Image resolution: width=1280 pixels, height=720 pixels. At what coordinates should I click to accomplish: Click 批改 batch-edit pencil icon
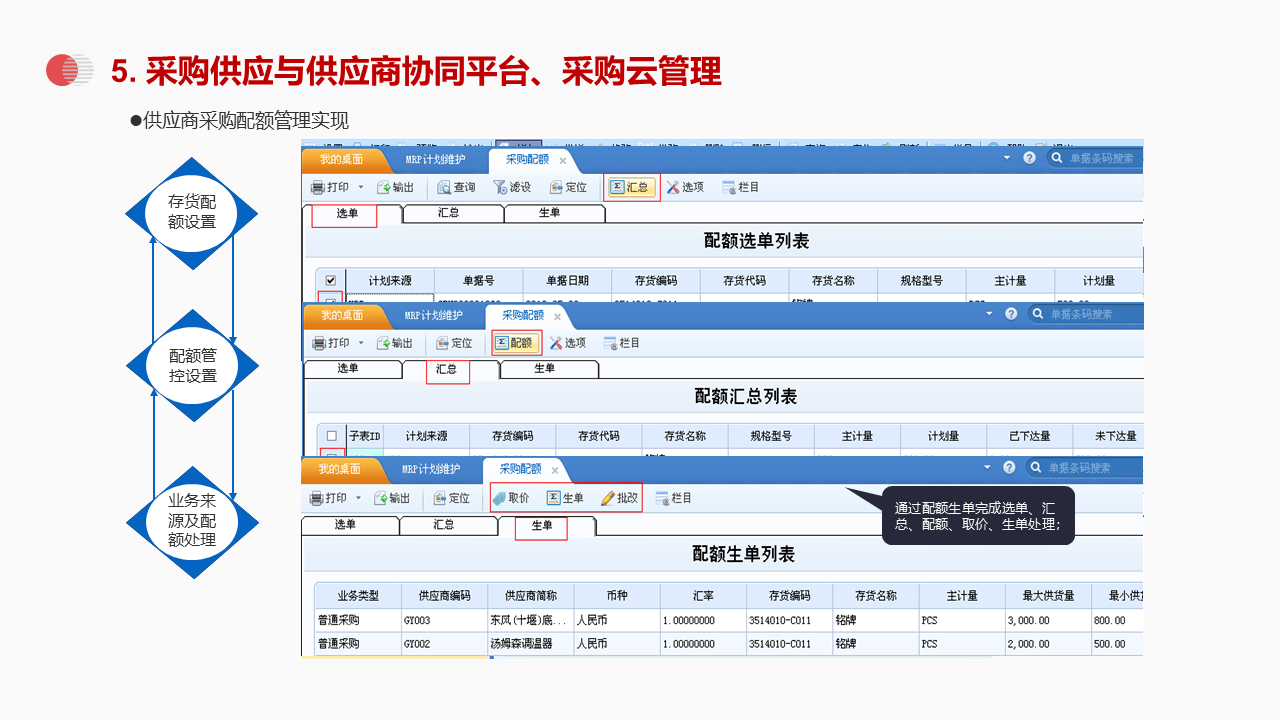tap(619, 498)
